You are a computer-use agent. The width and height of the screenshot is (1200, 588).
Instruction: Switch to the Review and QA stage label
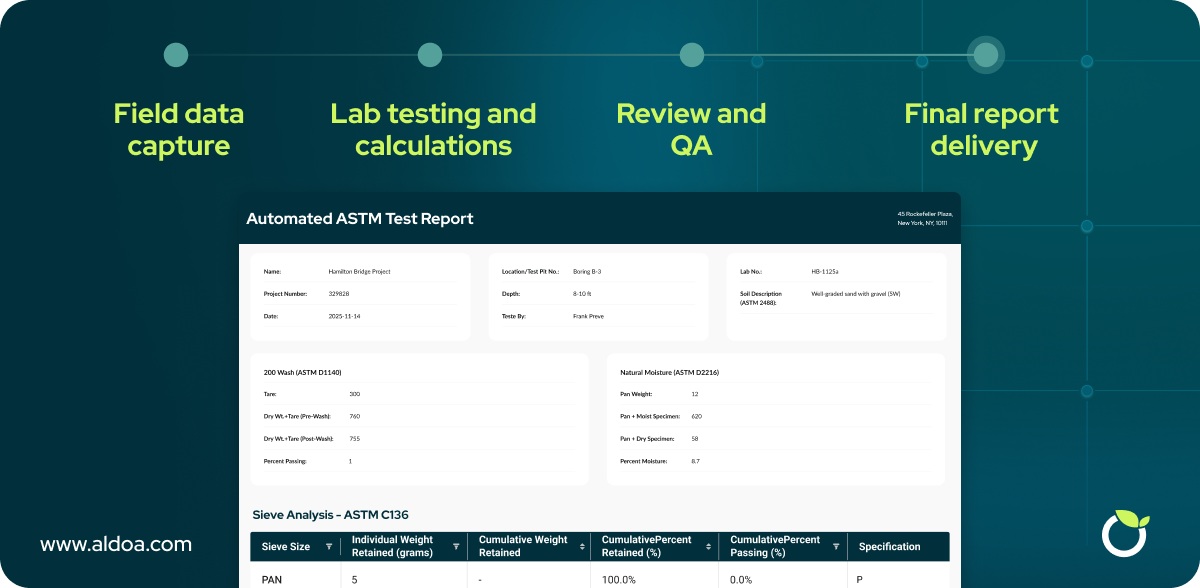[x=691, y=128]
